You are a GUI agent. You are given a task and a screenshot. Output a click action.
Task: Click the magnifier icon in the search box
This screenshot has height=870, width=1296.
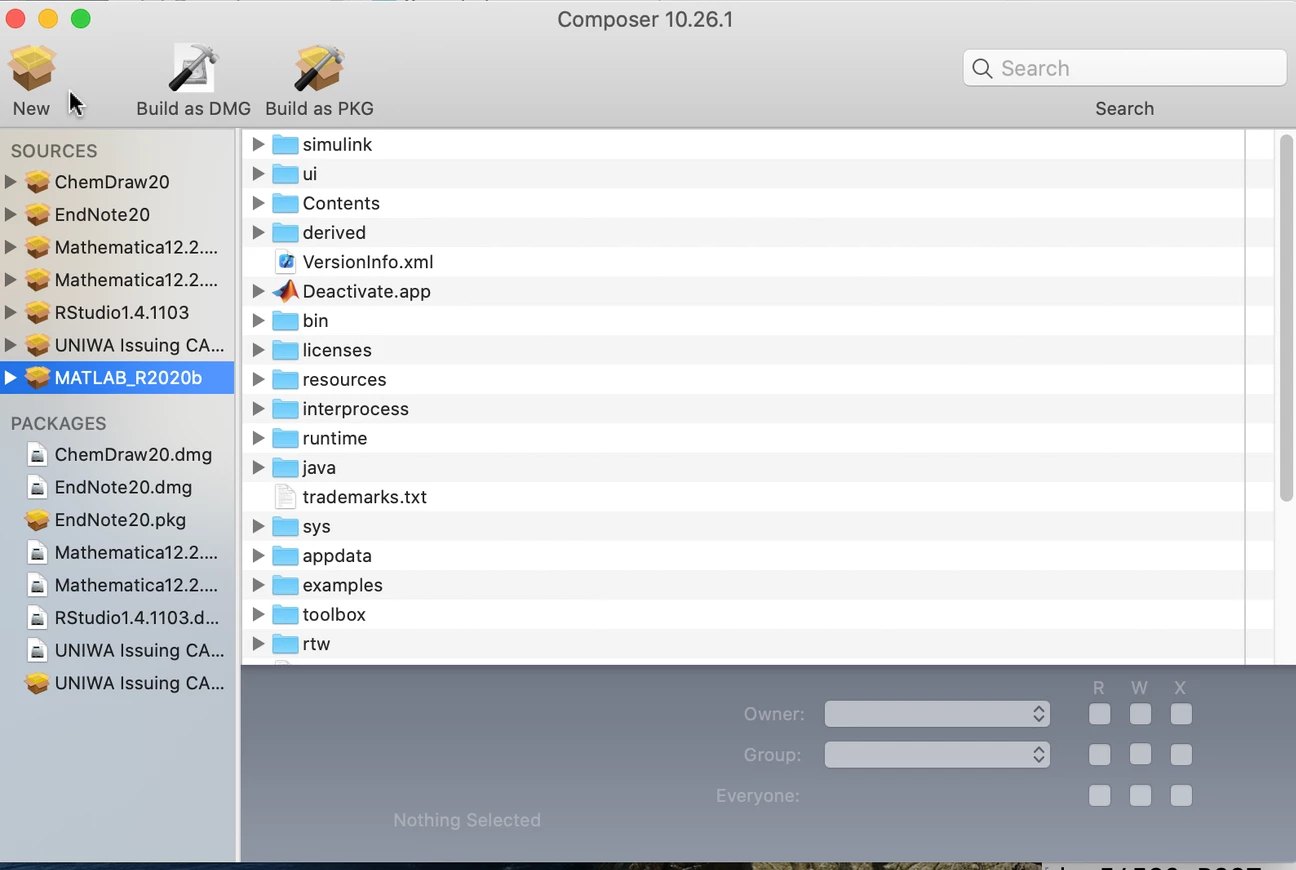point(982,68)
